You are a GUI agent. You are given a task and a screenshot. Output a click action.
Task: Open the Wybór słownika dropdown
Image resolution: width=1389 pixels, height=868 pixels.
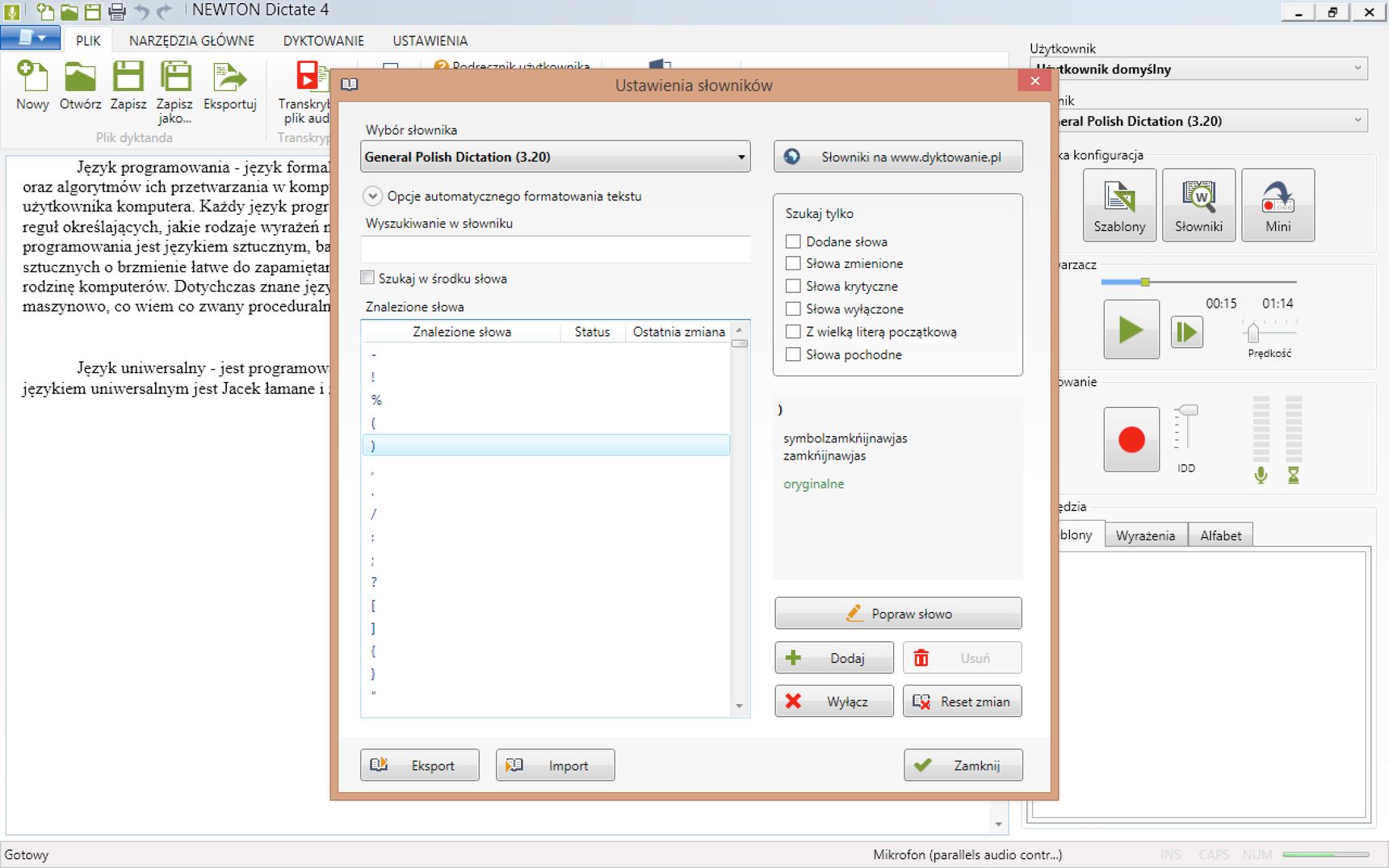tap(556, 157)
